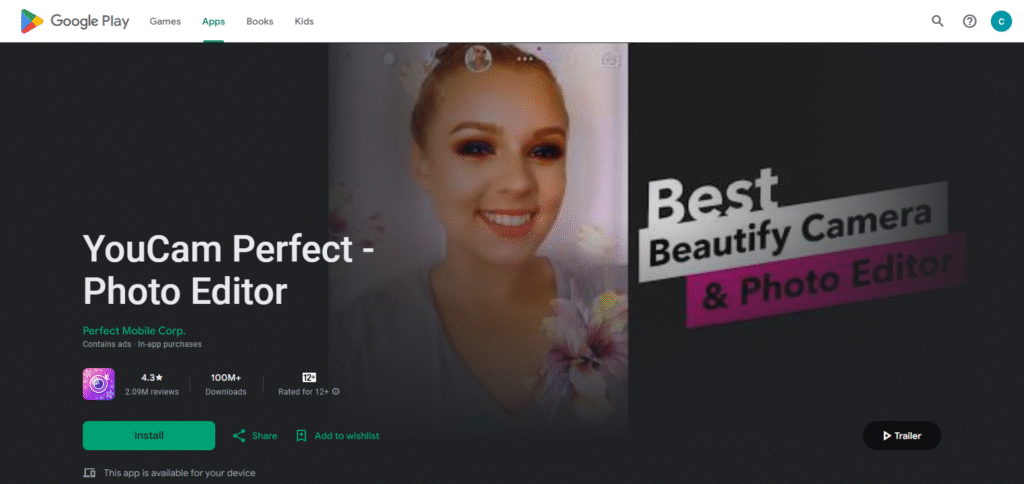
Task: Click the Contains ads · In-app purchases text
Action: [142, 344]
